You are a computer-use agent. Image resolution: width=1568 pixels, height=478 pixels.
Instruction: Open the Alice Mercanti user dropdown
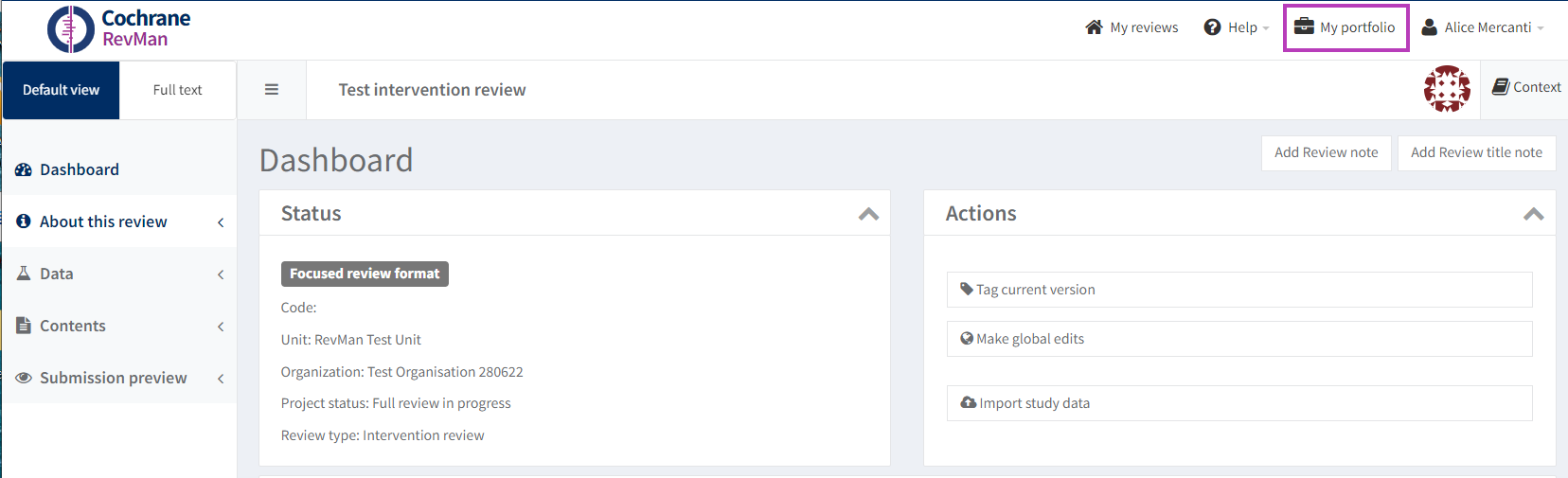coord(1483,27)
